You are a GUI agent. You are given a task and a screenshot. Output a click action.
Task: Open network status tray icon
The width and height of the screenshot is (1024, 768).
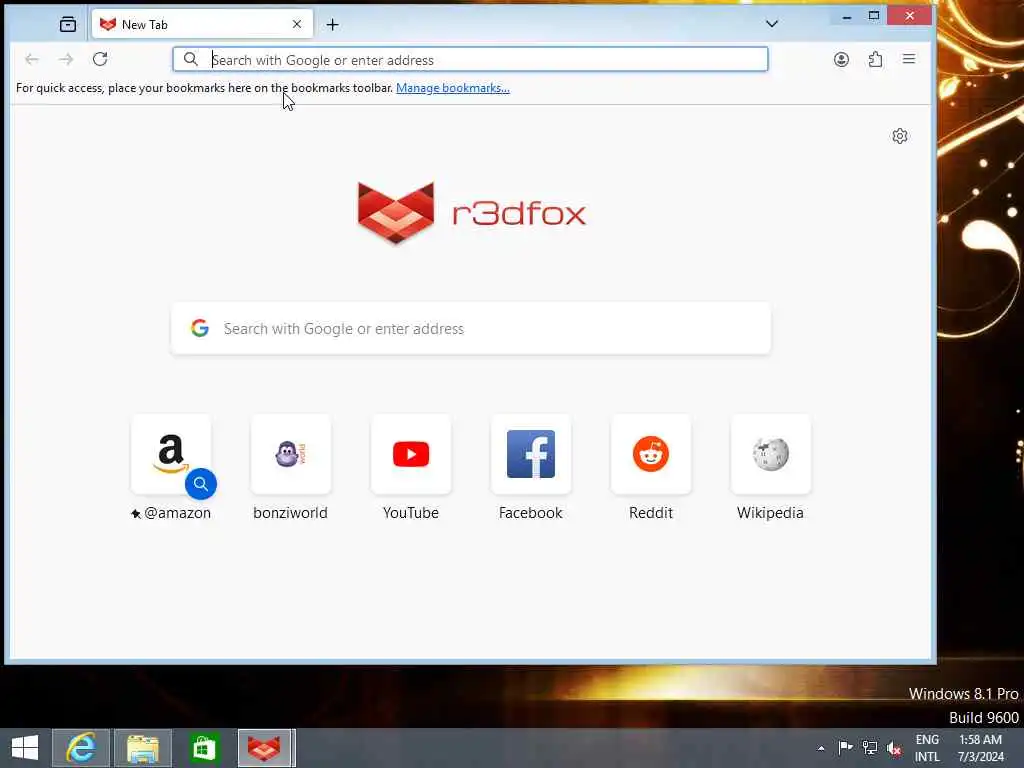(869, 748)
